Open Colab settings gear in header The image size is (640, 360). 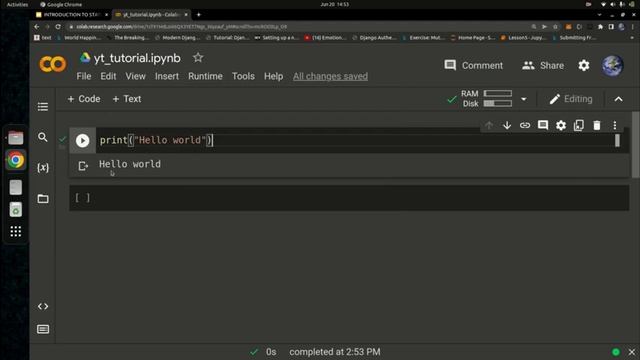coord(584,65)
